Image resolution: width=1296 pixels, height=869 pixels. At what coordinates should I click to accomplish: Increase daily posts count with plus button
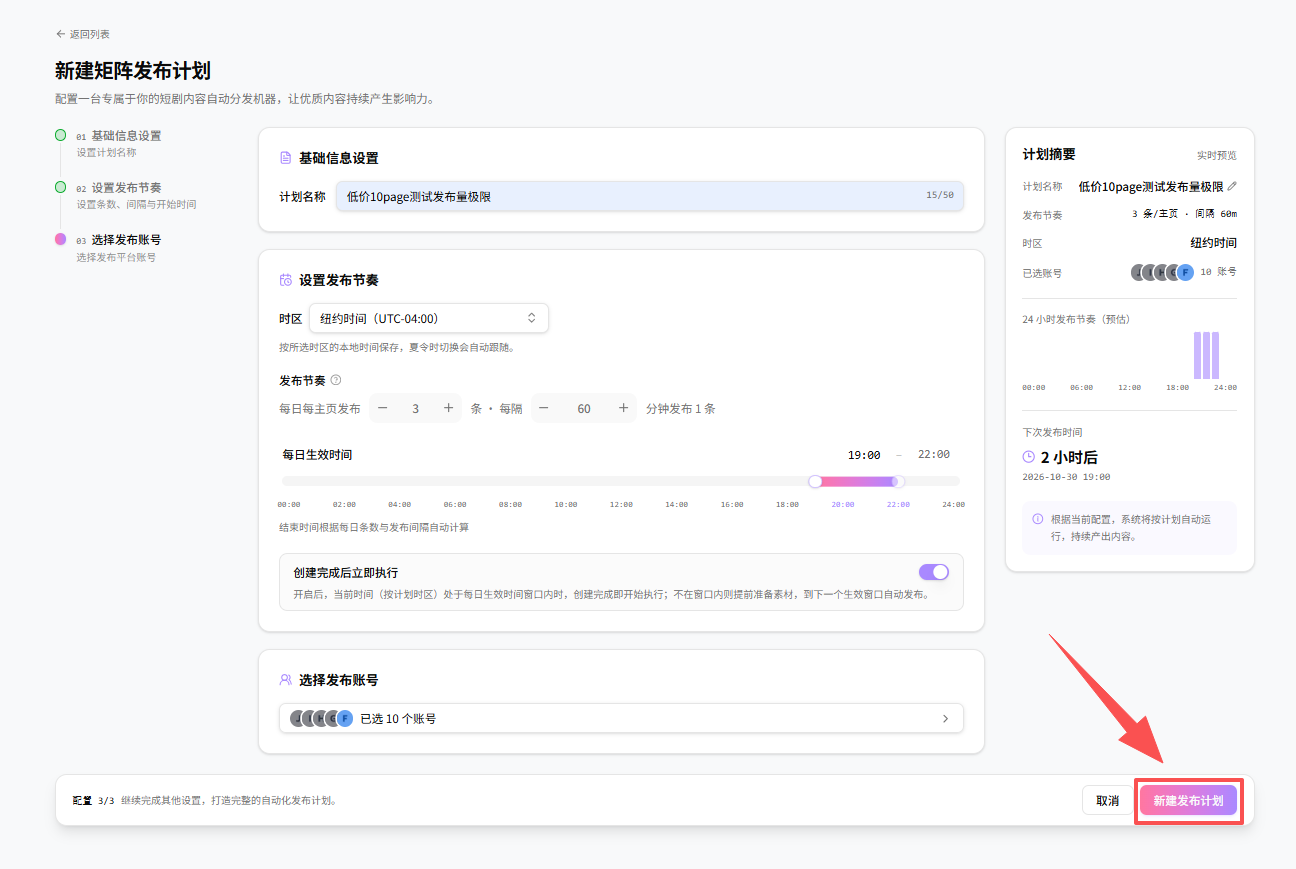[x=448, y=408]
